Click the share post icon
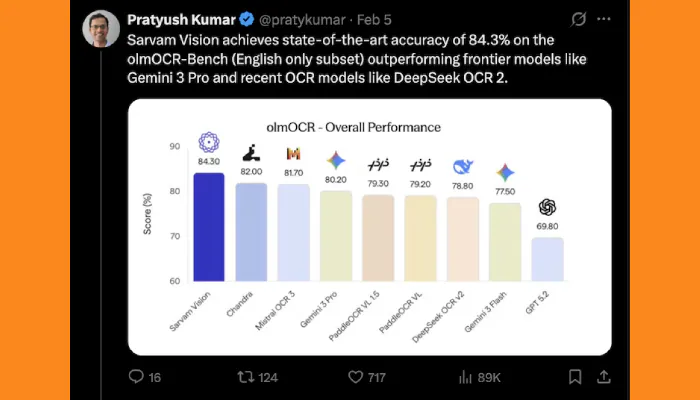 [603, 377]
